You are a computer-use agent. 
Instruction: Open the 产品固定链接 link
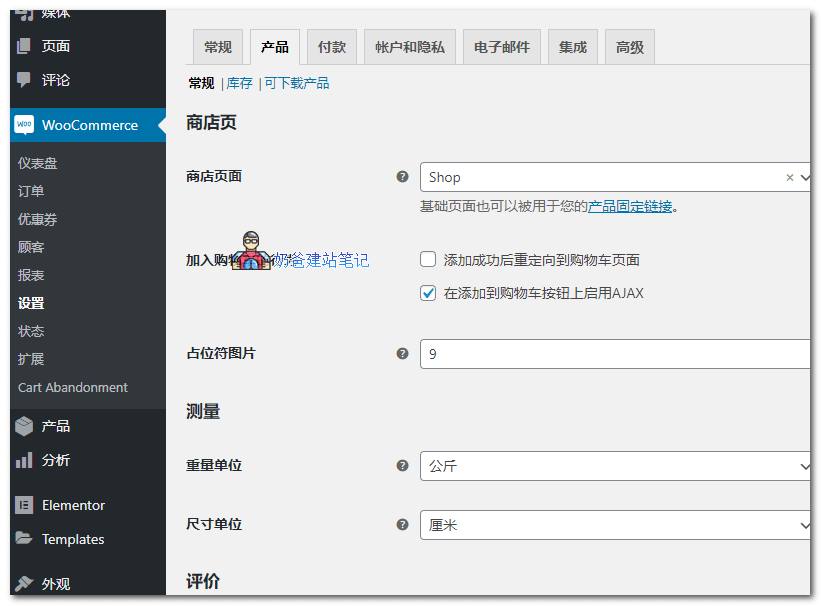click(630, 207)
